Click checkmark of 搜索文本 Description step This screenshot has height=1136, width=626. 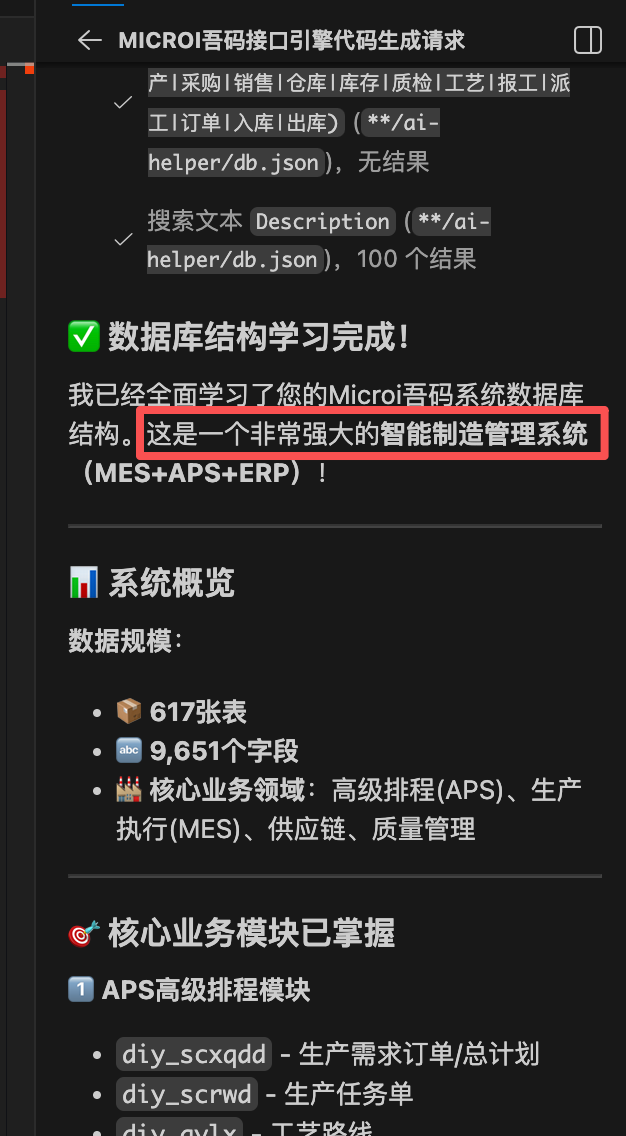pyautogui.click(x=123, y=239)
